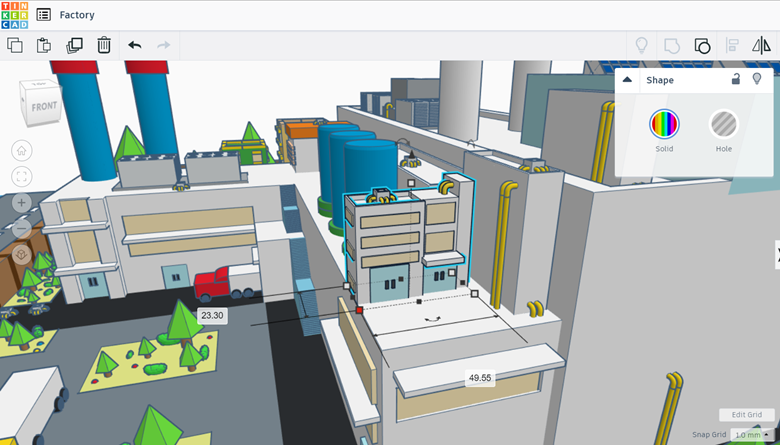The width and height of the screenshot is (780, 445).
Task: Collapse the Shape panel arrow
Action: click(627, 80)
